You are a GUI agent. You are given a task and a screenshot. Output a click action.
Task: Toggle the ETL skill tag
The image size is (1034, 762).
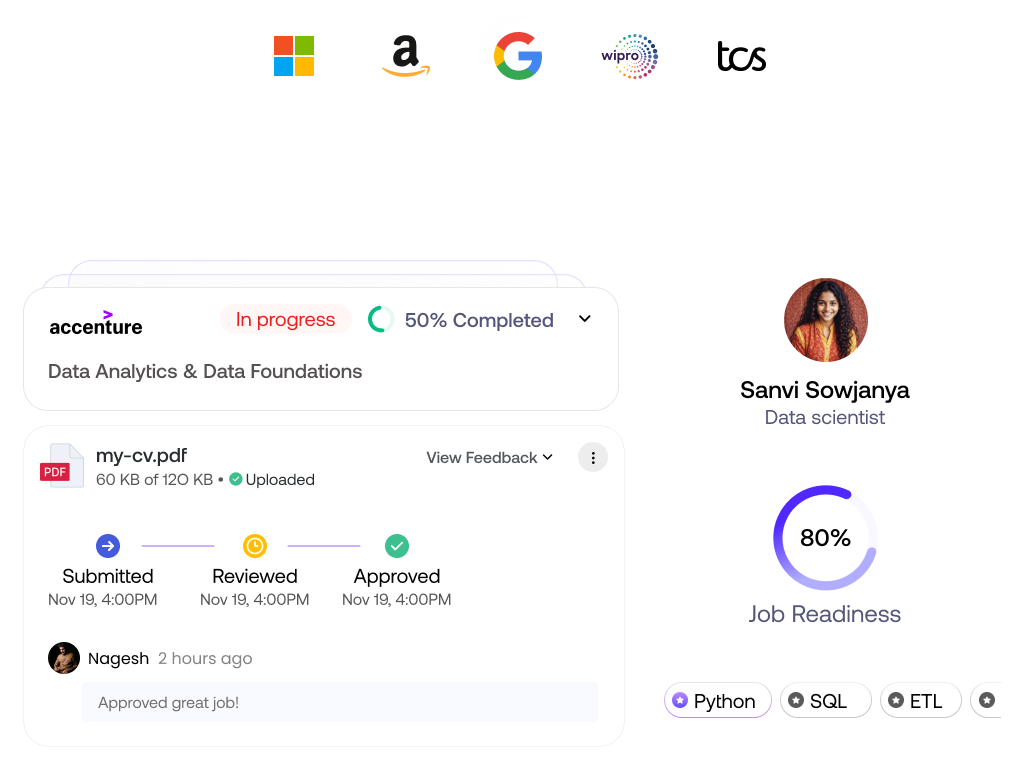click(x=920, y=701)
